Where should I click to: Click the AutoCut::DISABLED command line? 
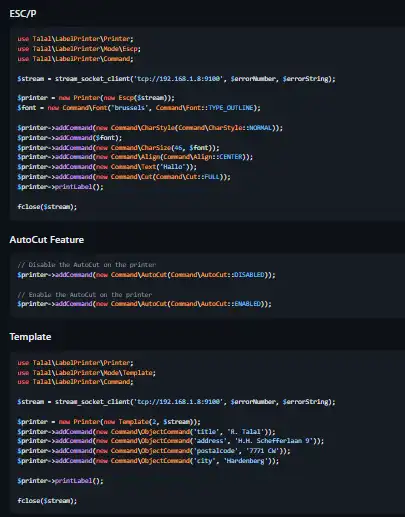146,275
